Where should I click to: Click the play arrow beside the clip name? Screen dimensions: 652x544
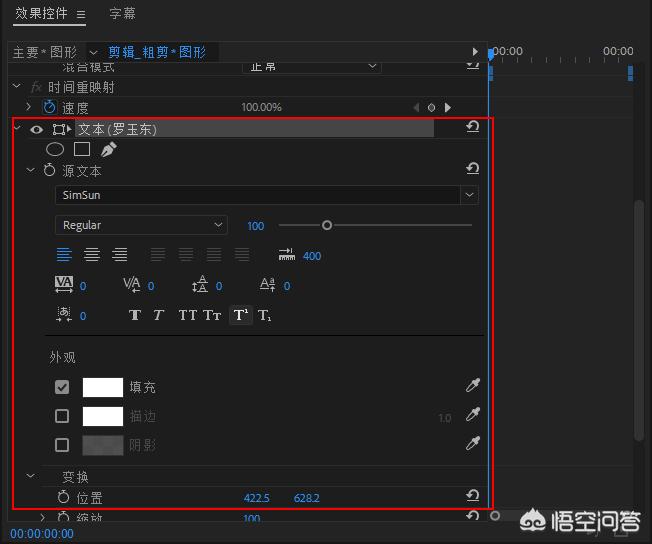point(475,52)
